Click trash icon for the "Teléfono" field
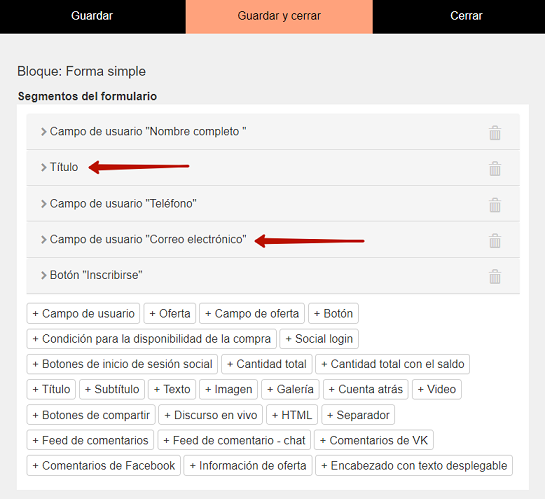Screen dimensions: 545x499 pos(495,205)
